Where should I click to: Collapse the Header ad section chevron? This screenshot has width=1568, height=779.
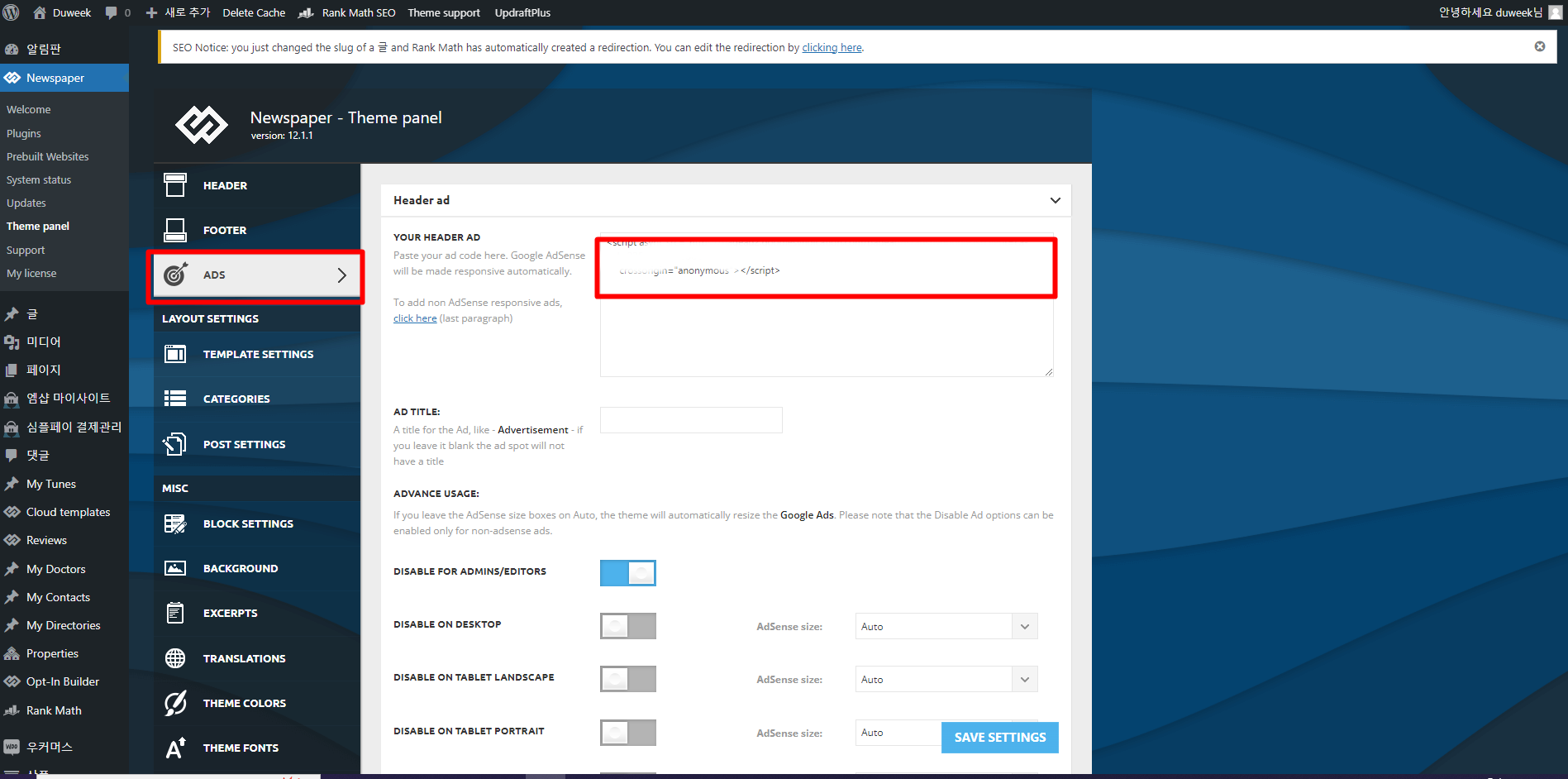pos(1056,200)
